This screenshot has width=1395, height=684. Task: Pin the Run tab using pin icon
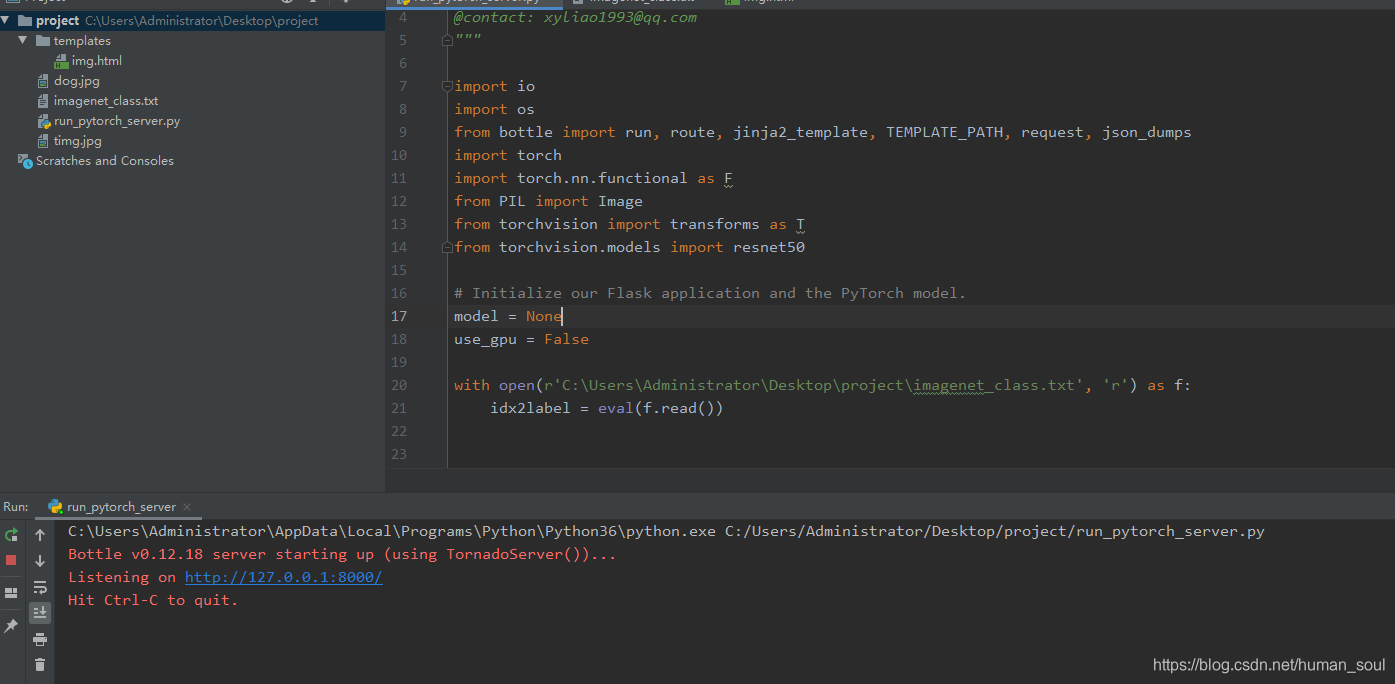11,626
